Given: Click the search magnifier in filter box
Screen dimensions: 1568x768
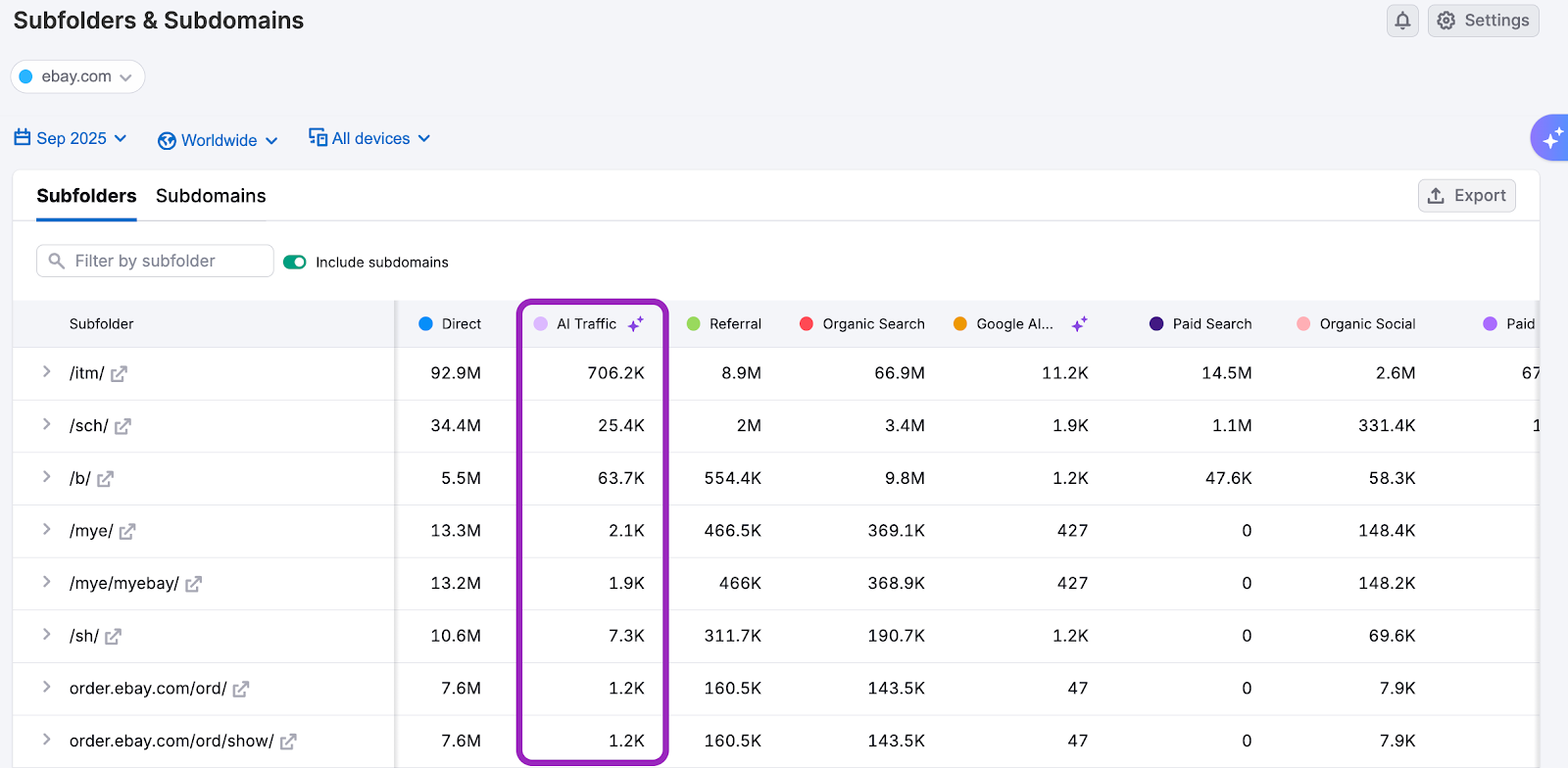Looking at the screenshot, I should tap(57, 261).
